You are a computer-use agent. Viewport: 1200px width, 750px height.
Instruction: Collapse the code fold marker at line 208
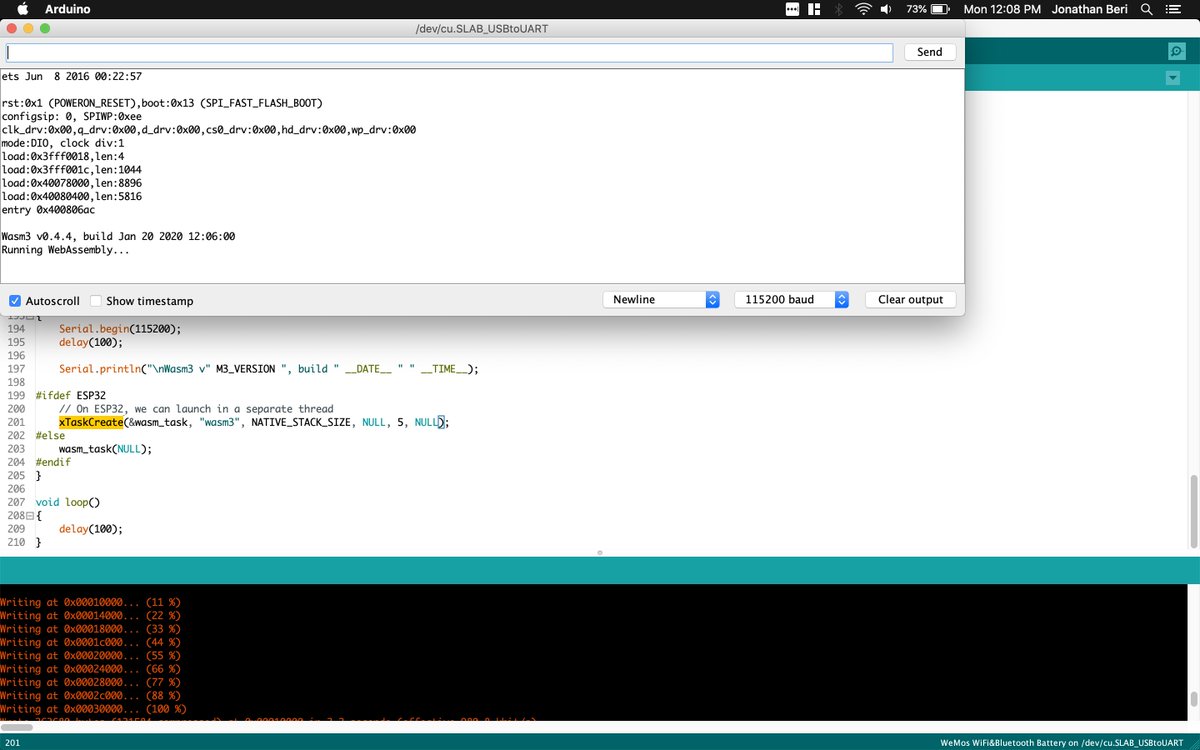pos(30,516)
